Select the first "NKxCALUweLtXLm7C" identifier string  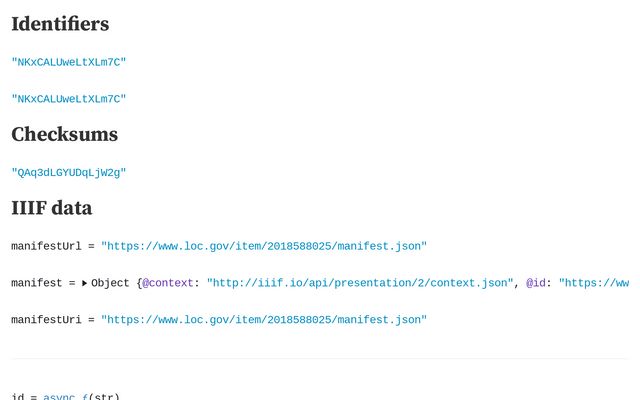pyautogui.click(x=69, y=62)
